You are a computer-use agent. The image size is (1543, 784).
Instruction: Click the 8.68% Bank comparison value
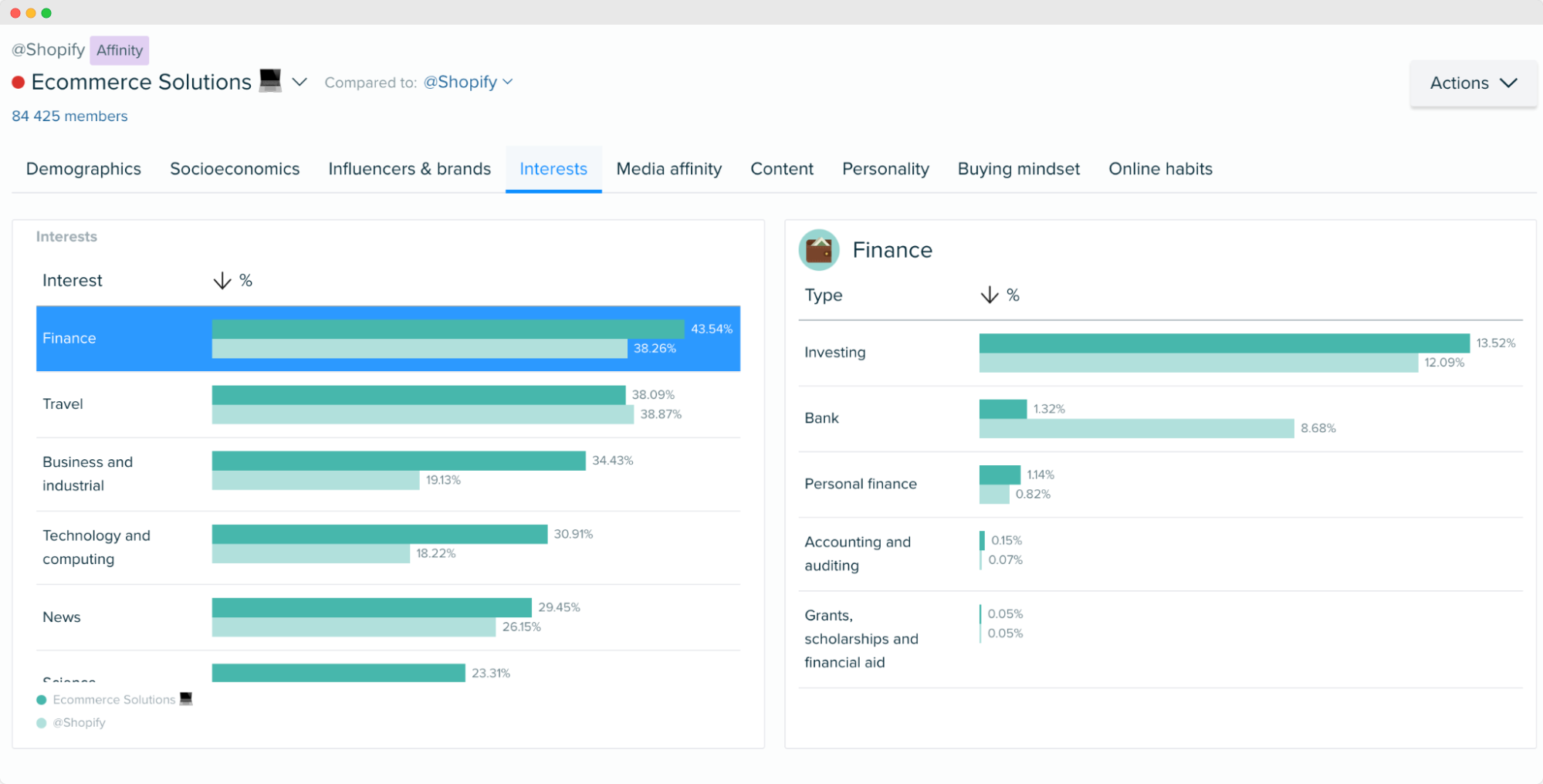1318,428
